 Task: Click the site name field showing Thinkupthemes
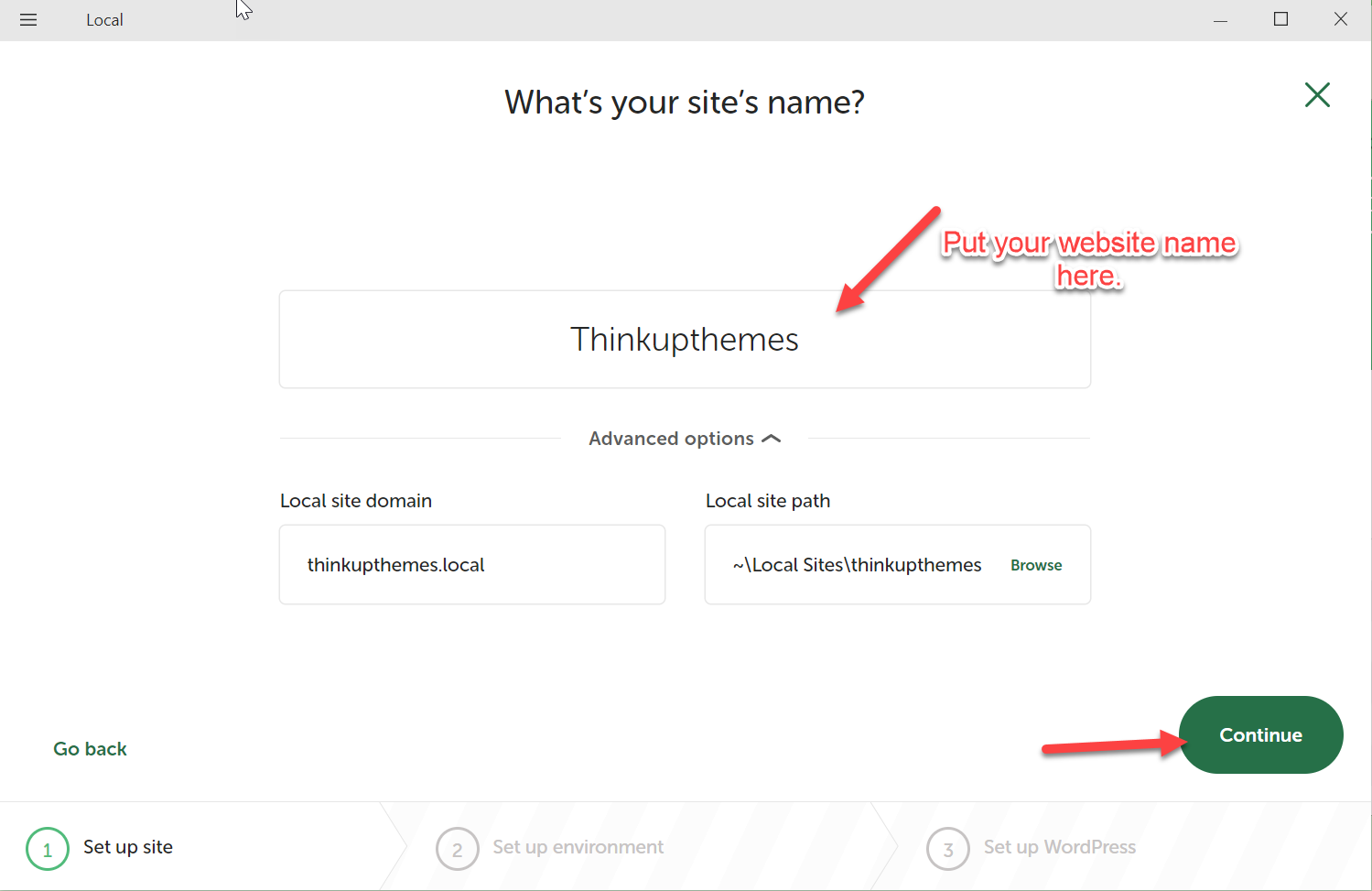[685, 340]
